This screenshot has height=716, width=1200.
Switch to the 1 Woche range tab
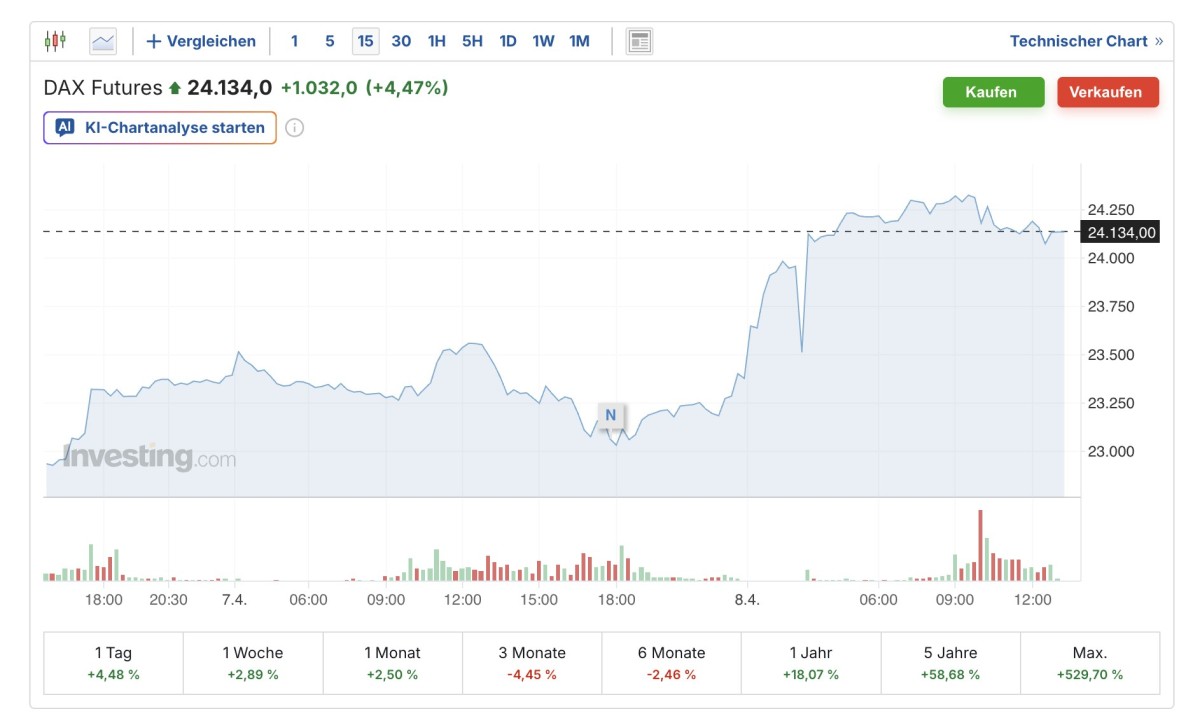pyautogui.click(x=253, y=663)
